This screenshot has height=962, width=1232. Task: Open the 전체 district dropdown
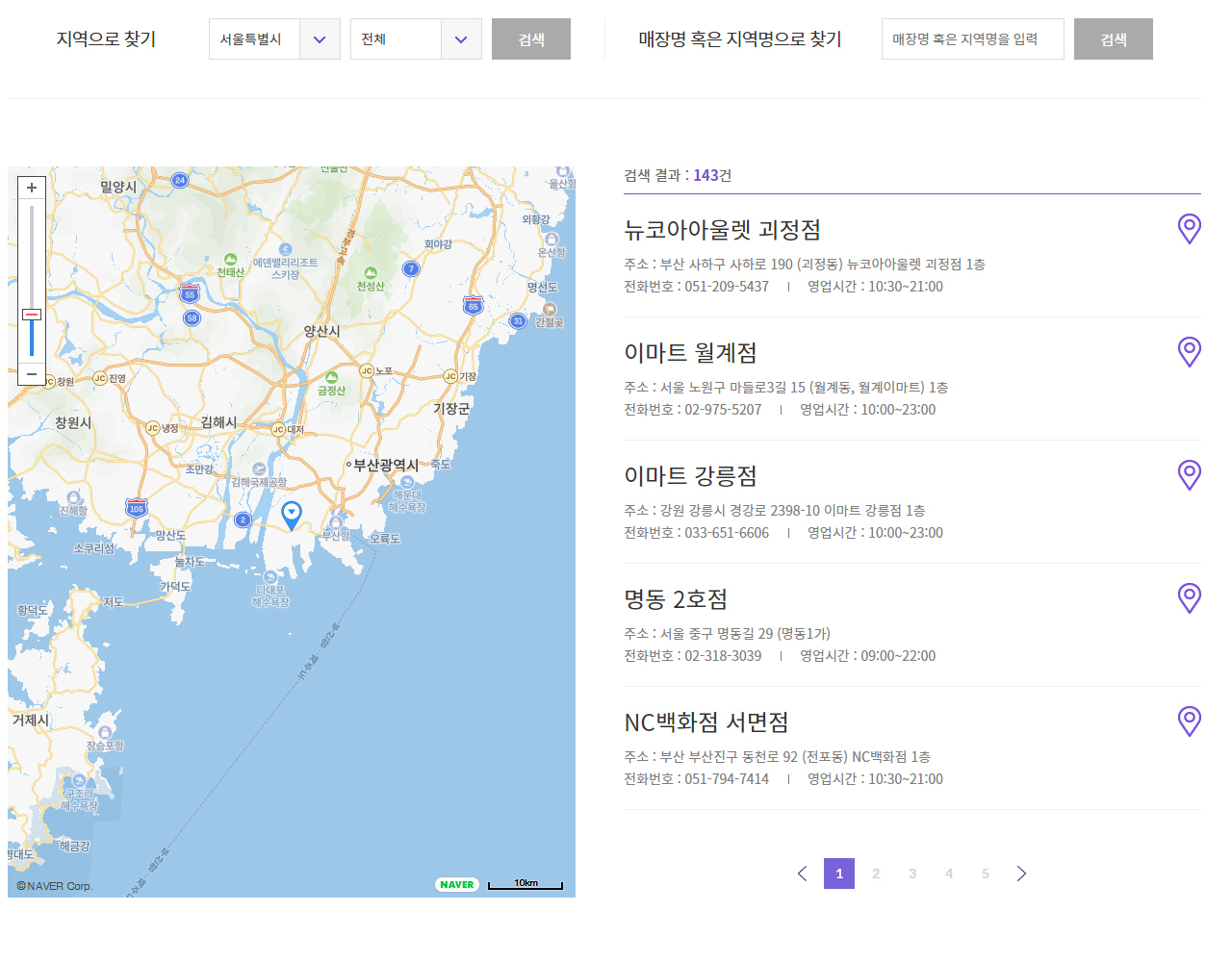tap(416, 39)
